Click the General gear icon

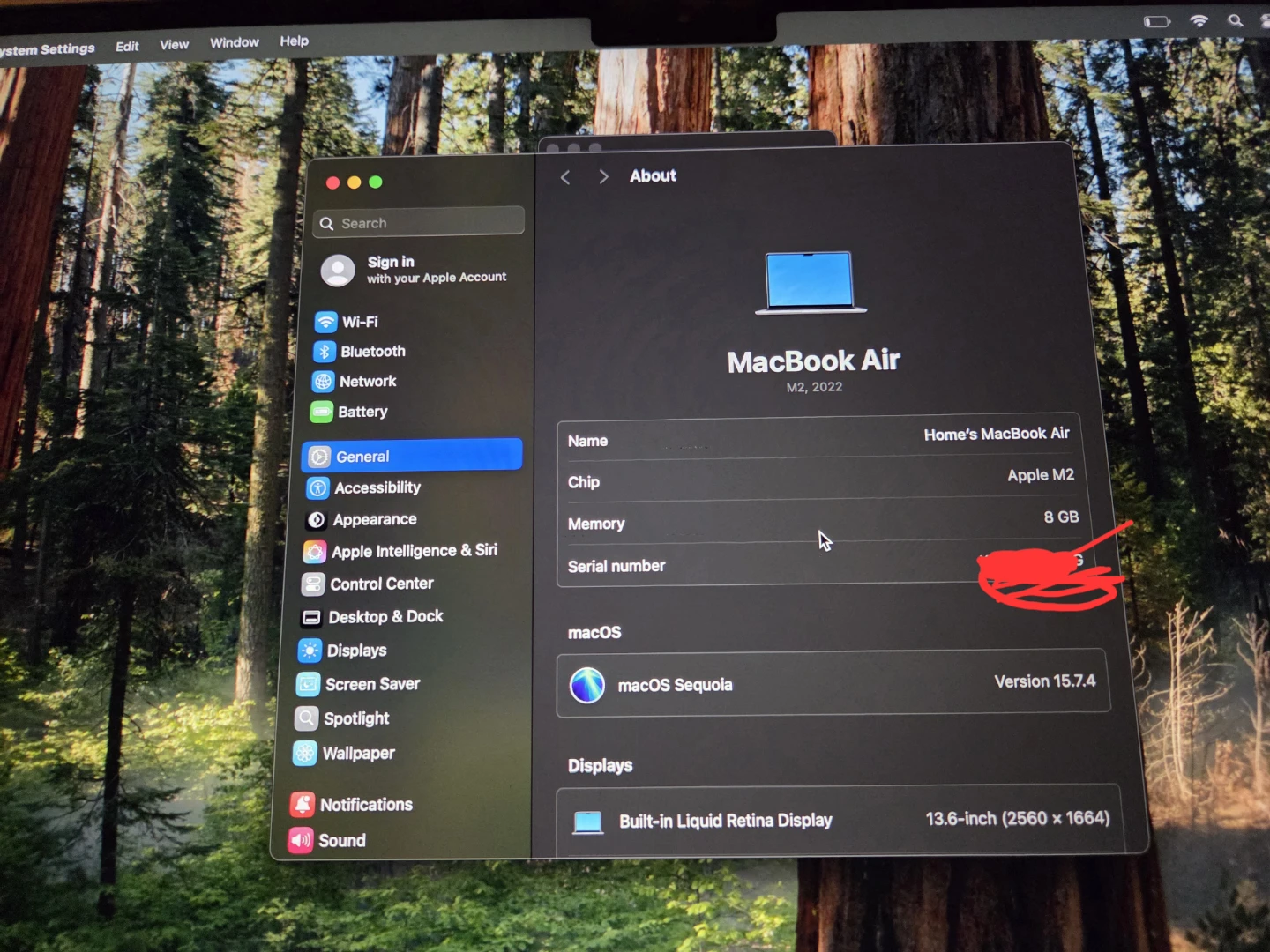pyautogui.click(x=319, y=457)
